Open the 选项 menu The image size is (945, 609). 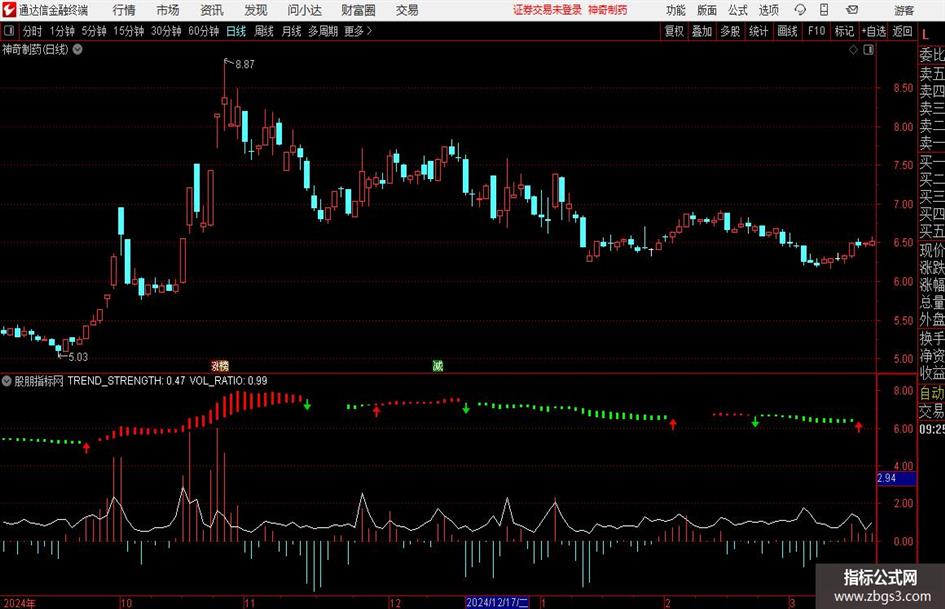[768, 10]
